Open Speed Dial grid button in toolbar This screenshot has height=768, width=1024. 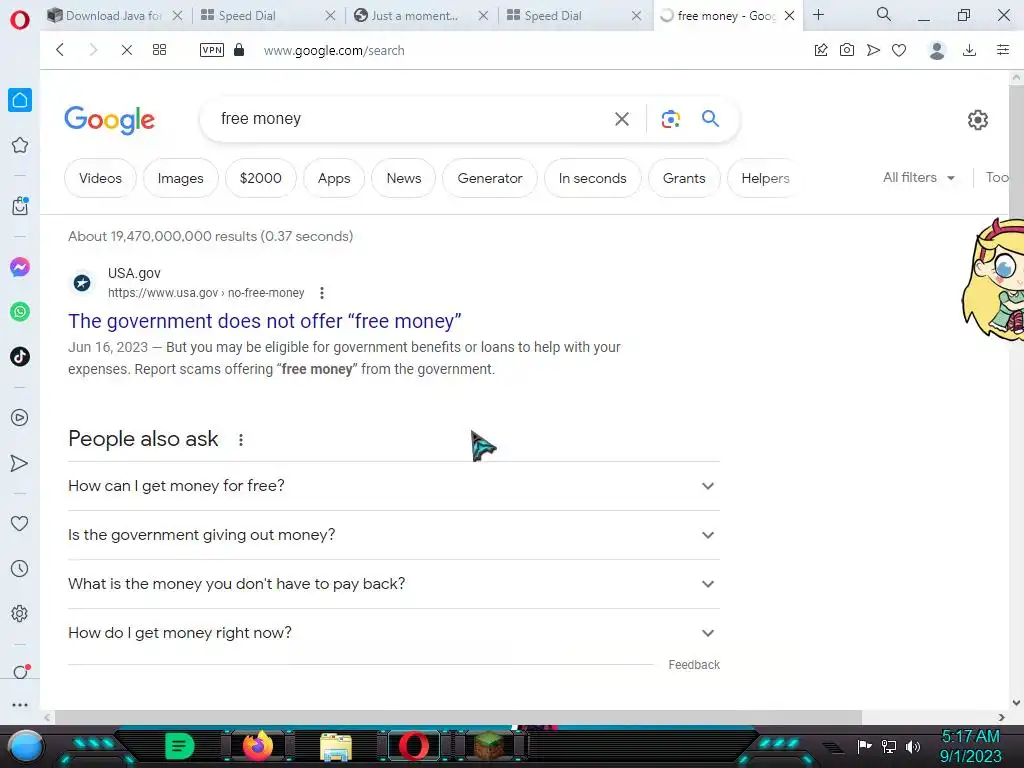159,50
